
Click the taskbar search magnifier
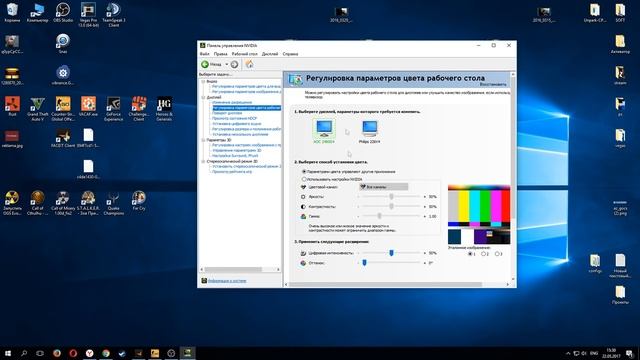tap(24, 353)
